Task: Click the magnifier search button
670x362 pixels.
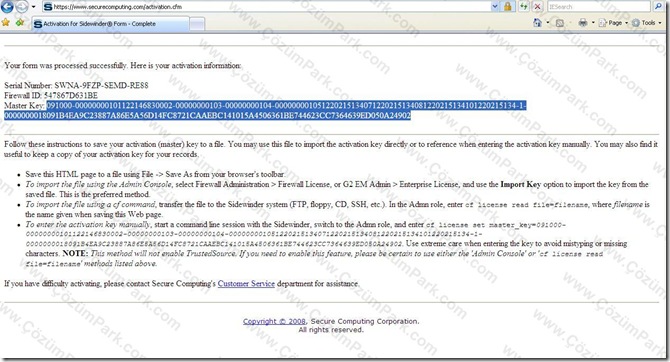Action: [x=658, y=7]
